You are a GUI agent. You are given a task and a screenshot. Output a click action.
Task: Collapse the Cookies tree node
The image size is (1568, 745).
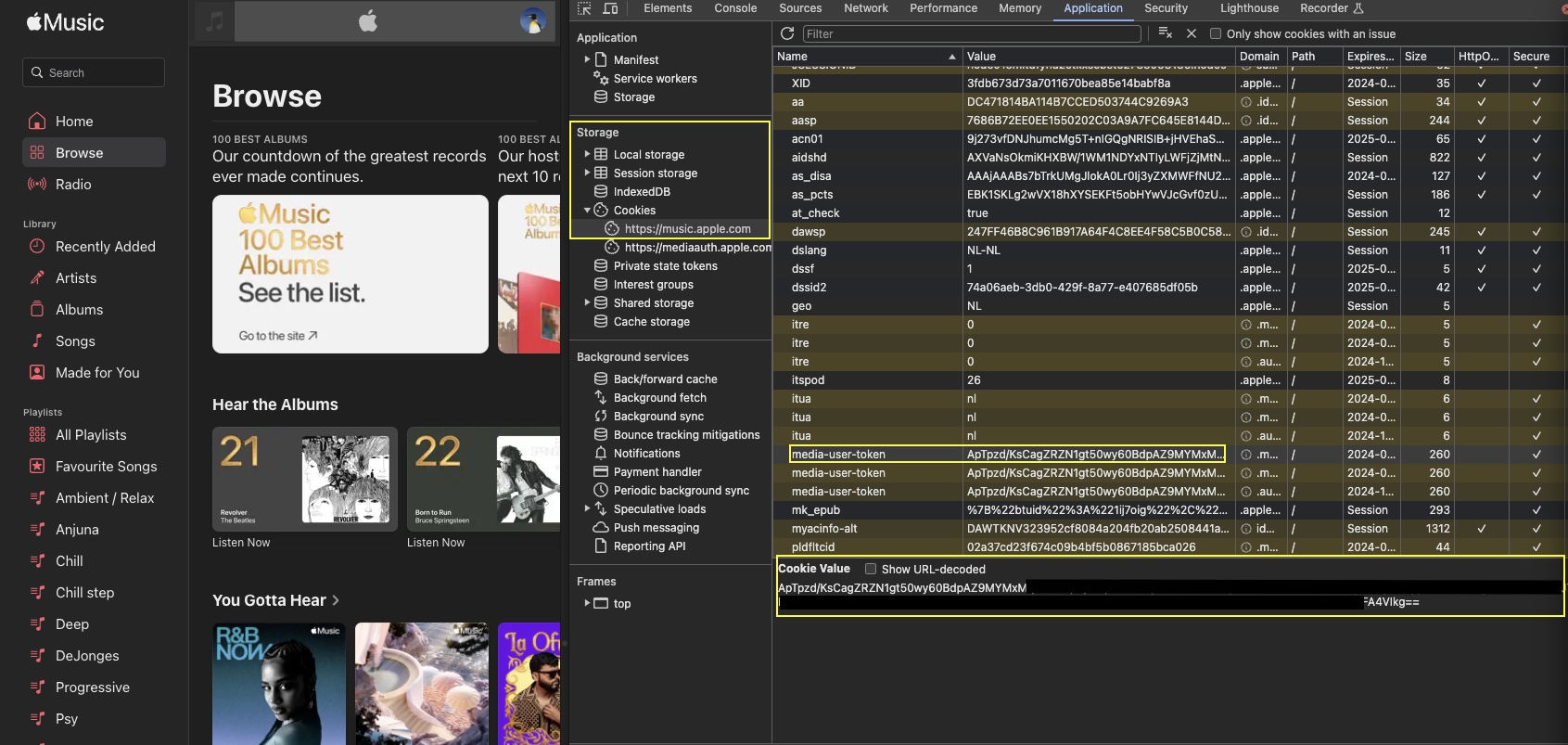(587, 211)
